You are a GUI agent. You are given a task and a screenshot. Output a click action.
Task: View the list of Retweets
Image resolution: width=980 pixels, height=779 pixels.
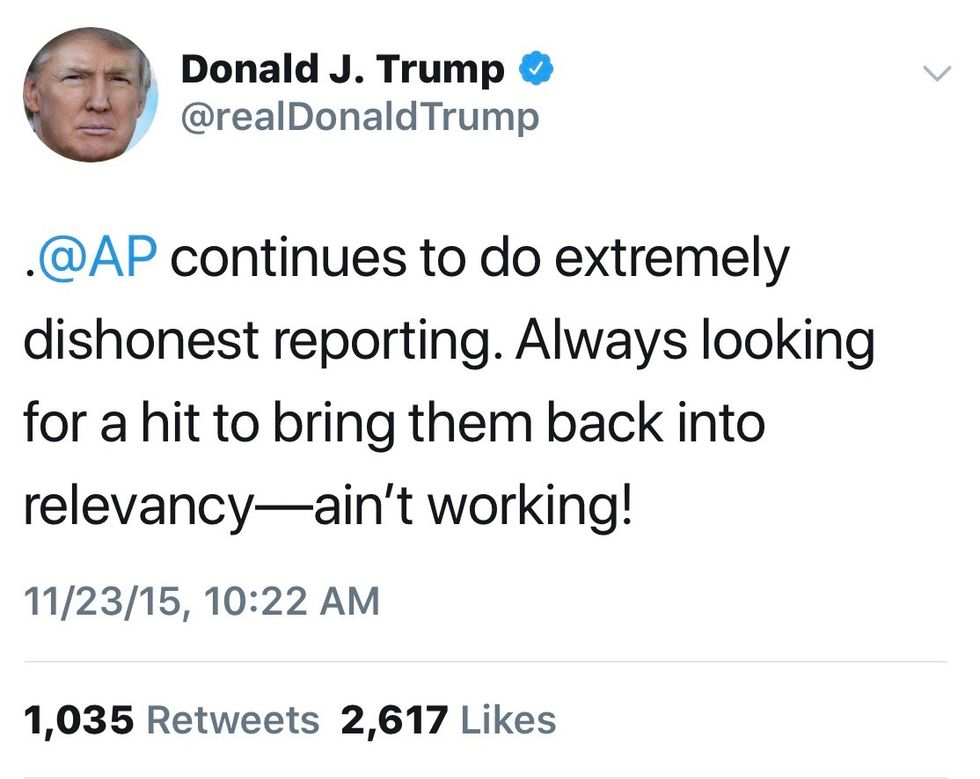(x=233, y=719)
